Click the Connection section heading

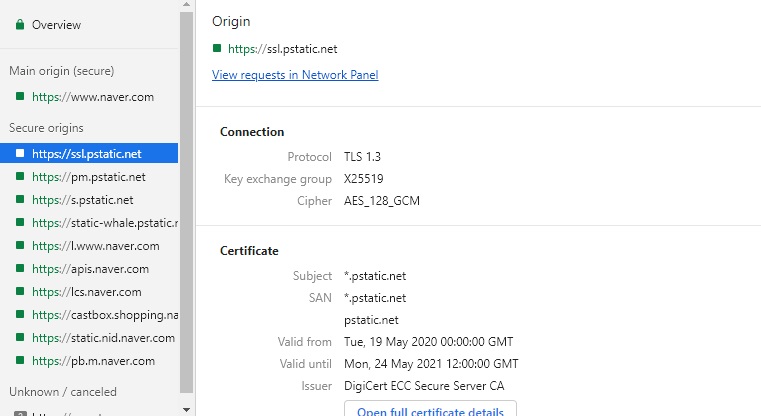pyautogui.click(x=252, y=132)
